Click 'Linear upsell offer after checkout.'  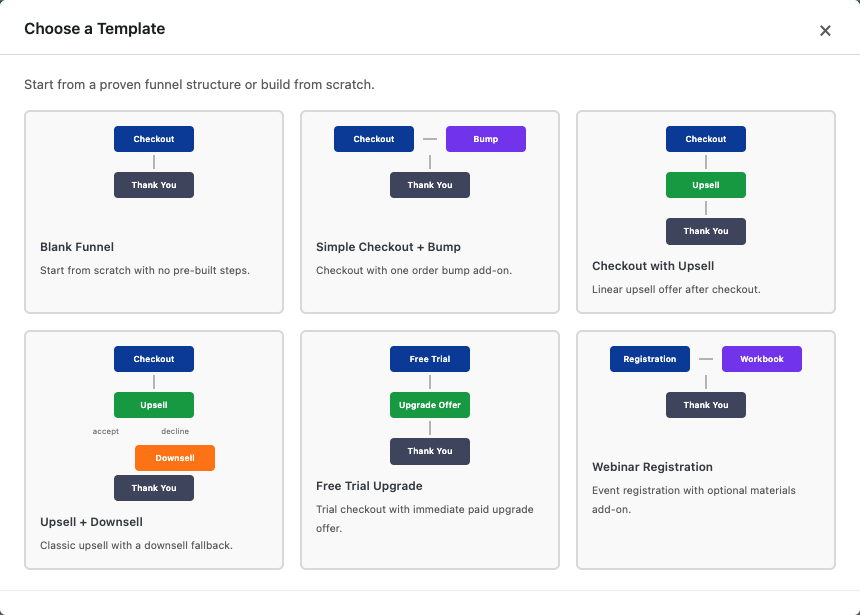(x=676, y=290)
